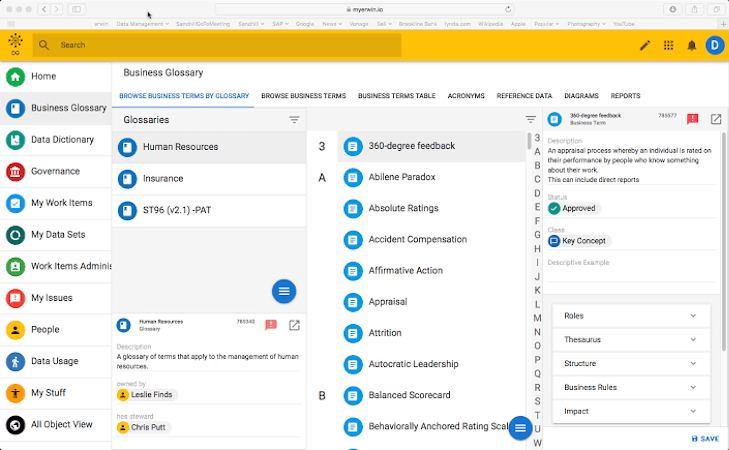Click the erwin DG logo icon
The width and height of the screenshot is (729, 450).
15,44
